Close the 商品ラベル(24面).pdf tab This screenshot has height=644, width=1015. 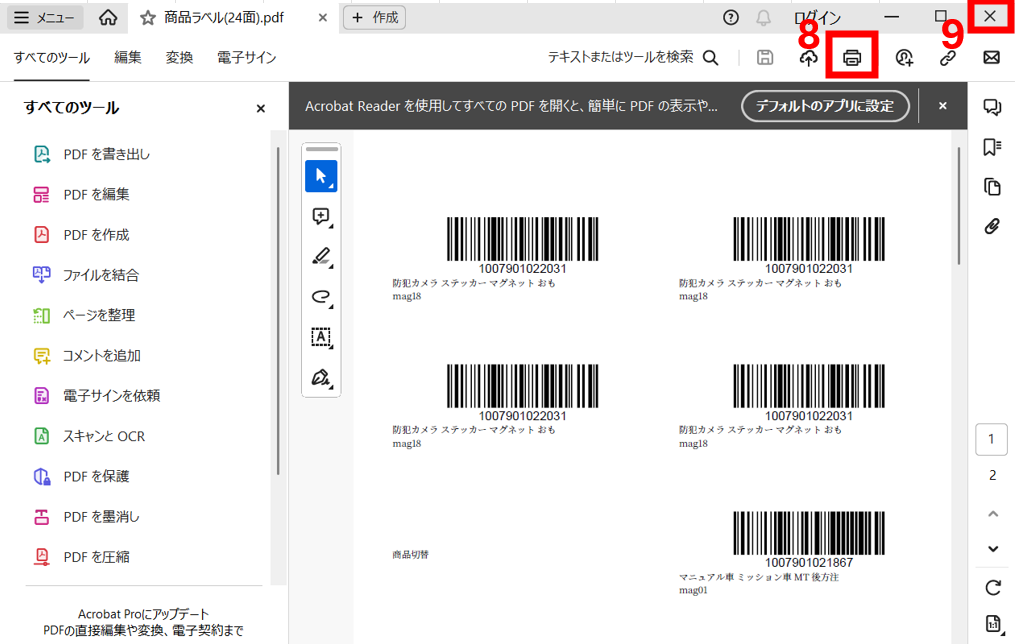point(322,18)
